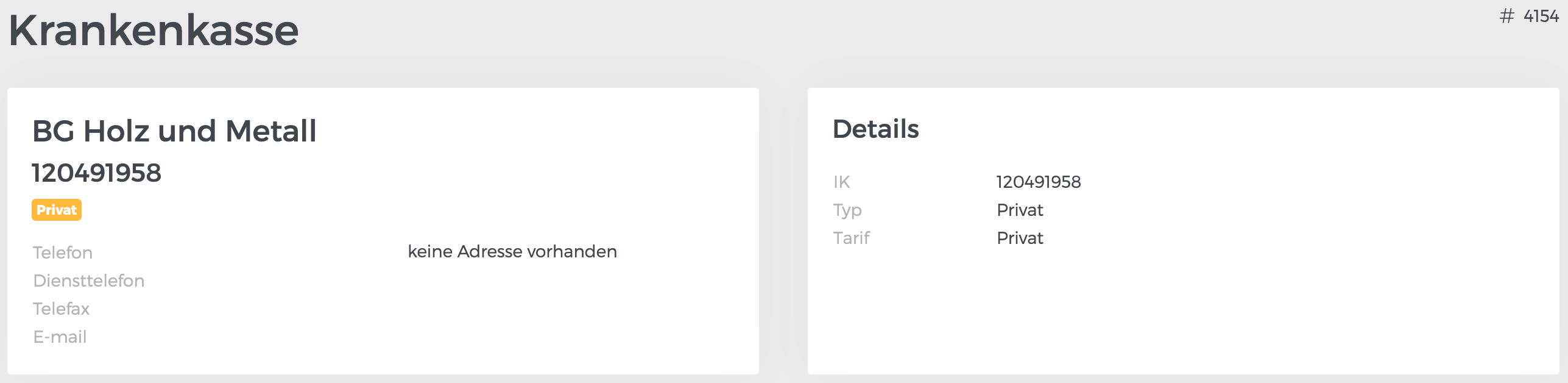Click the IK value 120491958 in Details
This screenshot has width=1568, height=383.
(x=1039, y=181)
